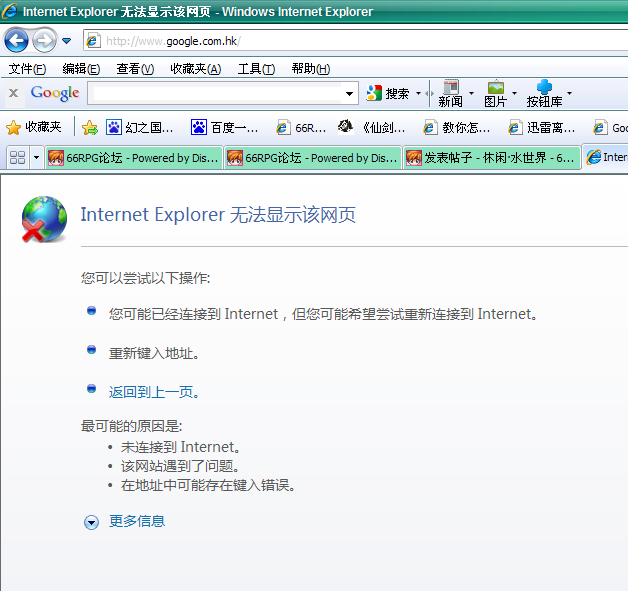Click the IE logo in title bar

[x=9, y=11]
